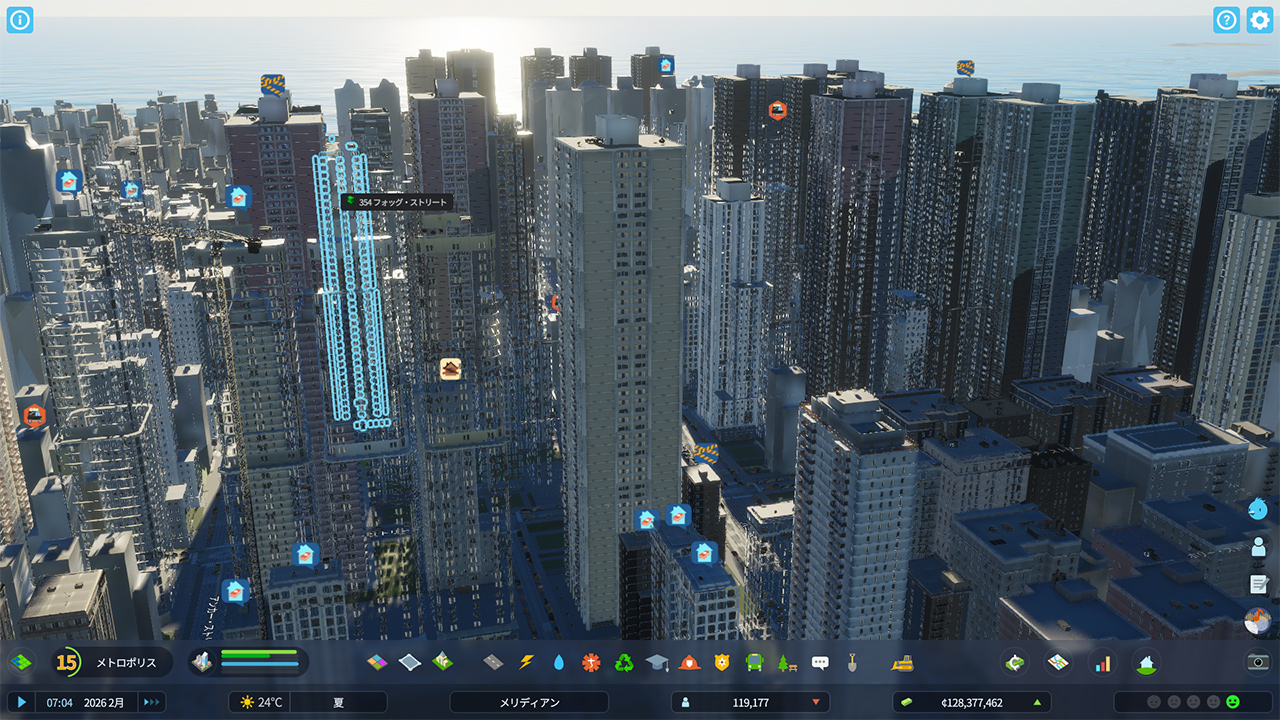Select the Police badge icon
The width and height of the screenshot is (1280, 720).
[x=722, y=662]
